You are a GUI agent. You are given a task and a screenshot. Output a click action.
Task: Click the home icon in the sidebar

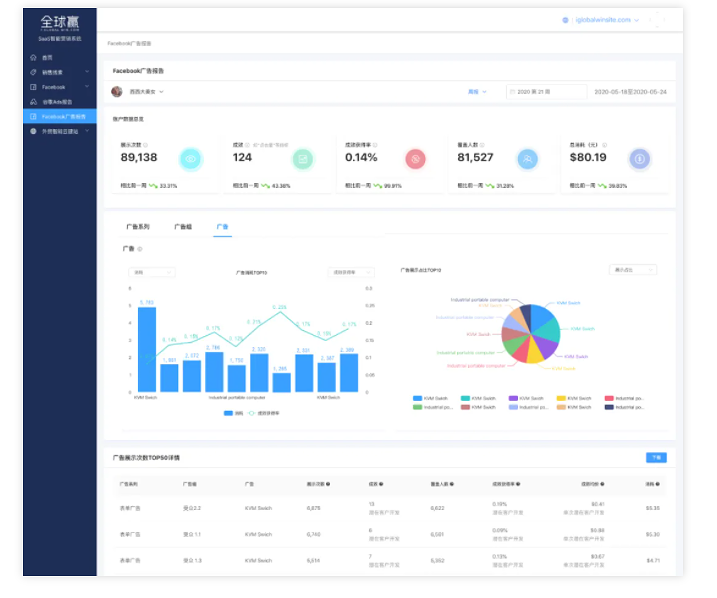(x=33, y=58)
